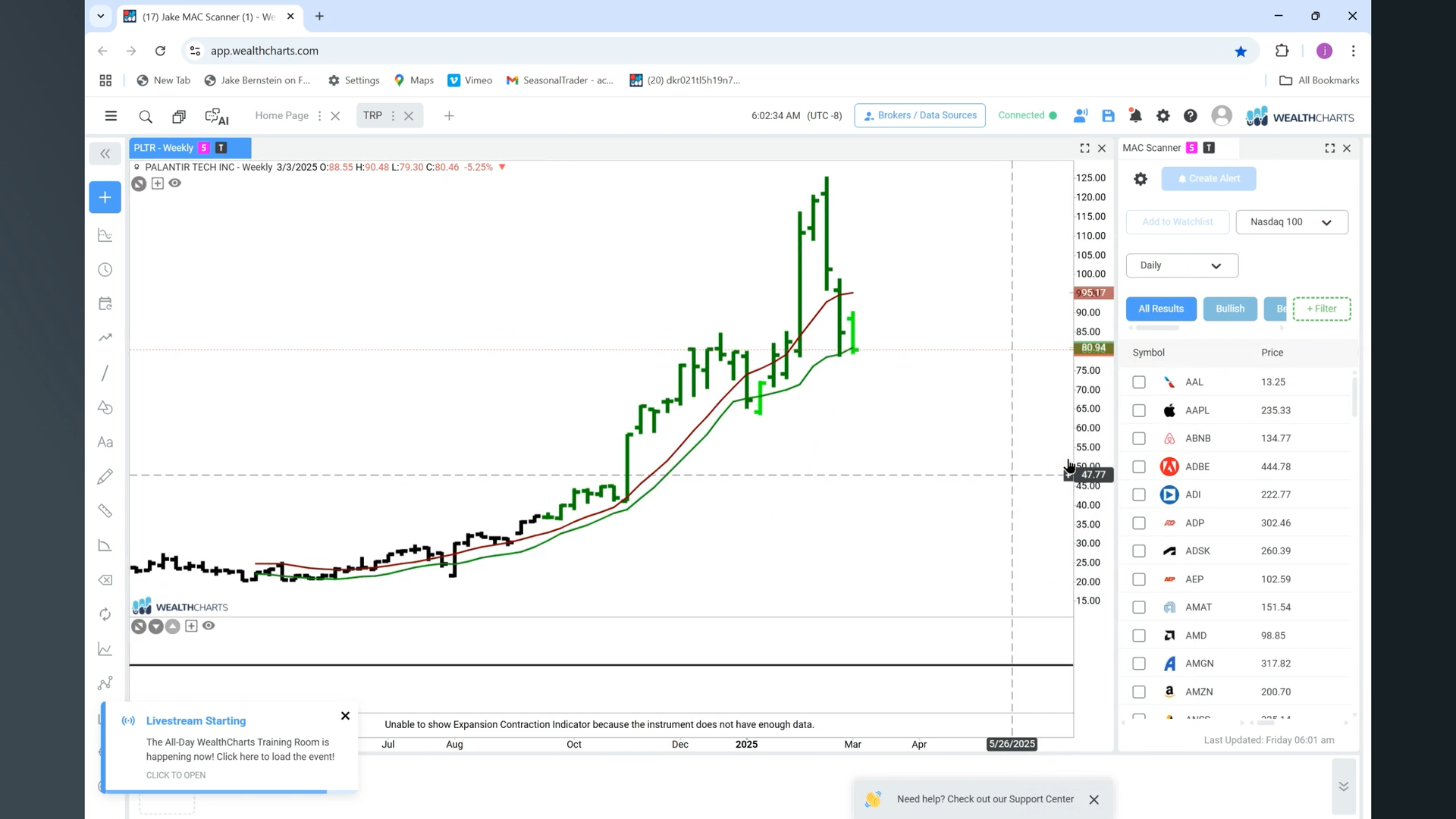The height and width of the screenshot is (819, 1456).
Task: Toggle lower indicator pane visibility eye
Action: 209,626
